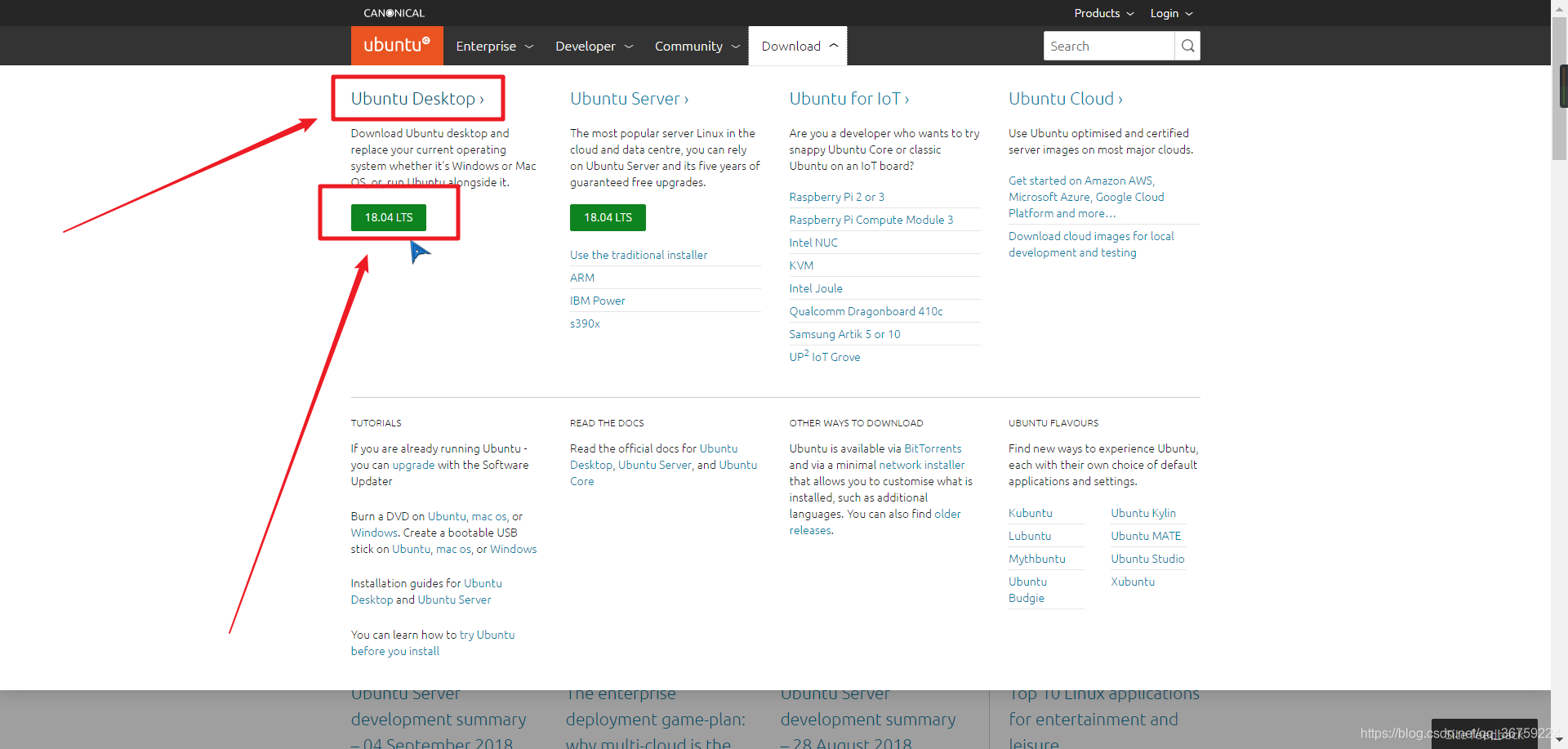Click the BitTorrents link

(x=933, y=448)
